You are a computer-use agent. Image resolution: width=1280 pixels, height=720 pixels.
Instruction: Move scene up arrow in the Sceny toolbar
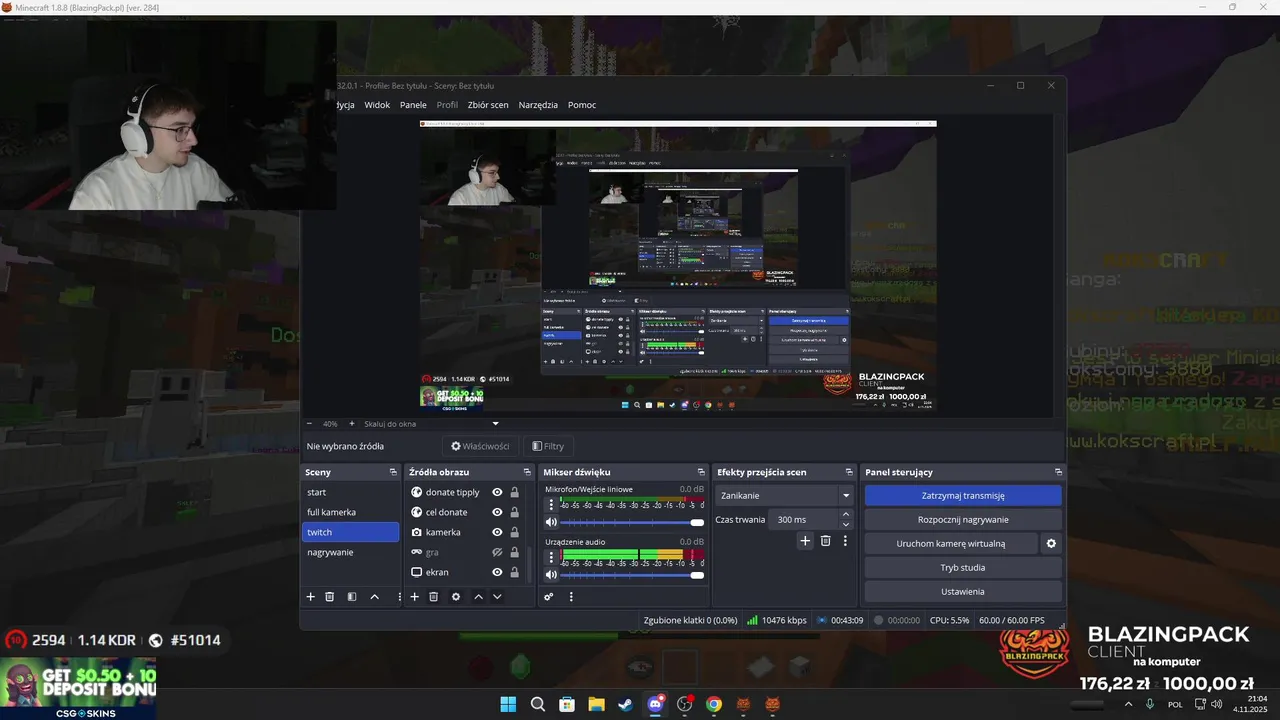click(374, 597)
